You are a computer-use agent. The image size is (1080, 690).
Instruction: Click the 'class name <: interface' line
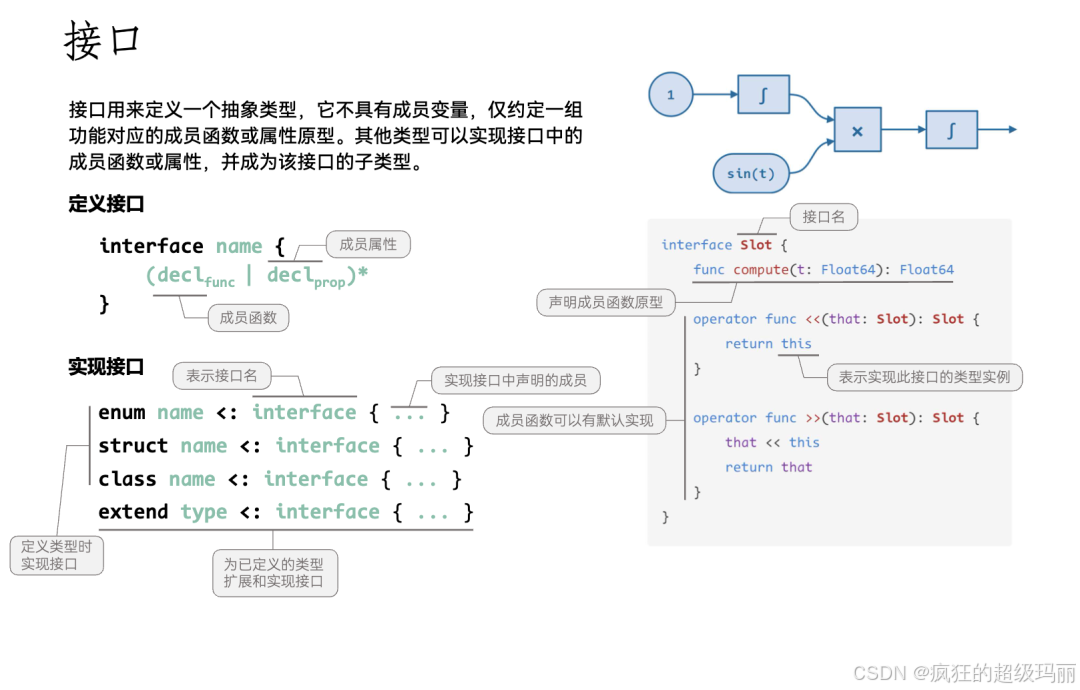280,479
